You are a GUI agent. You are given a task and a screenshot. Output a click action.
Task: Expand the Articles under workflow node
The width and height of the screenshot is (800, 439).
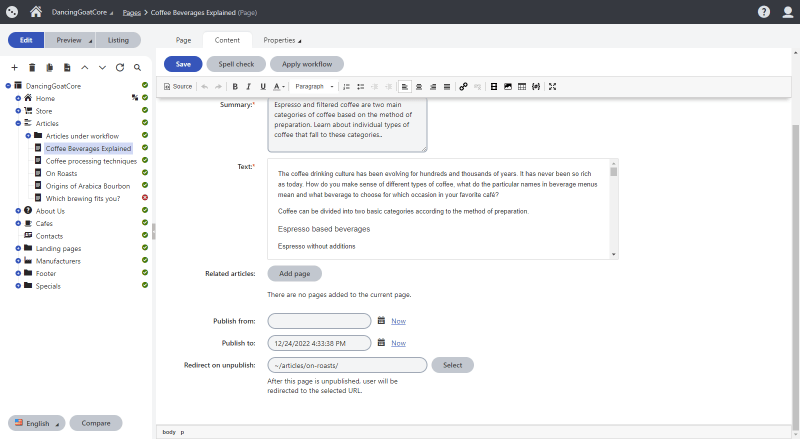click(29, 136)
